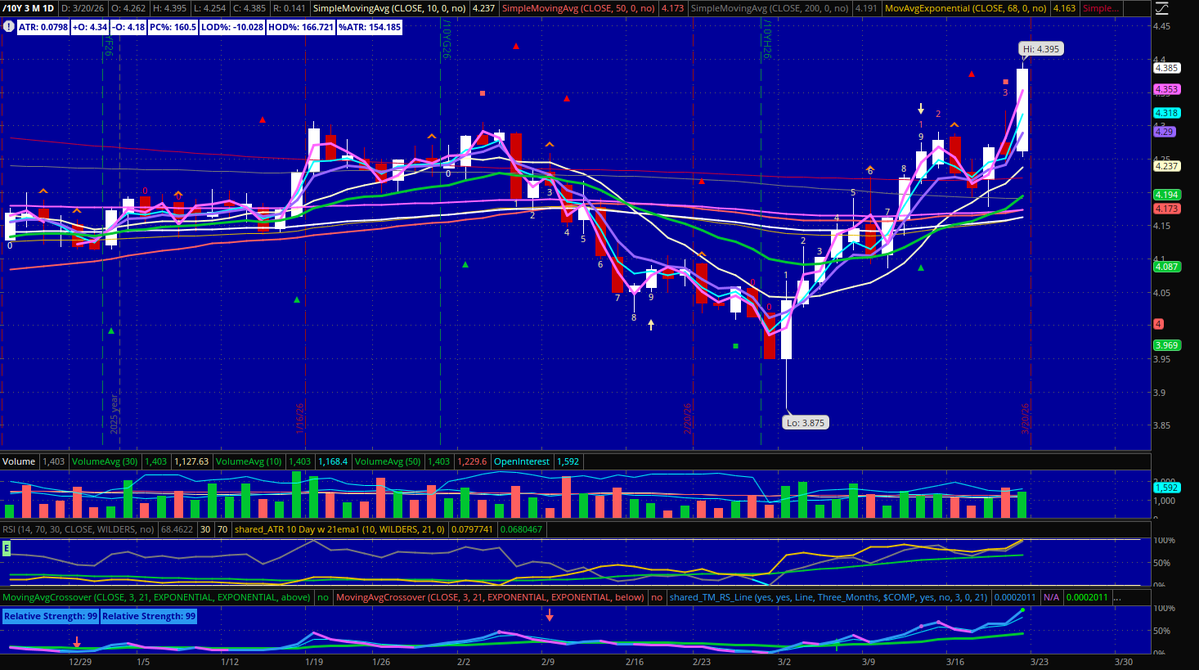Select the /10Y 3 M 1D symbol label
1199x670 pixels.
28,8
